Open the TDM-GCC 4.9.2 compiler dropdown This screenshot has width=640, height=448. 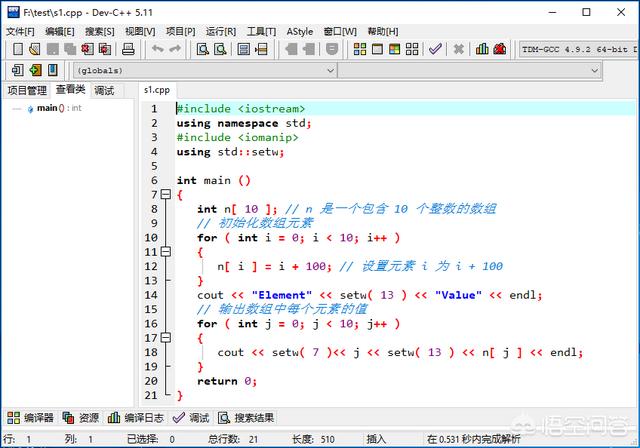[x=578, y=49]
